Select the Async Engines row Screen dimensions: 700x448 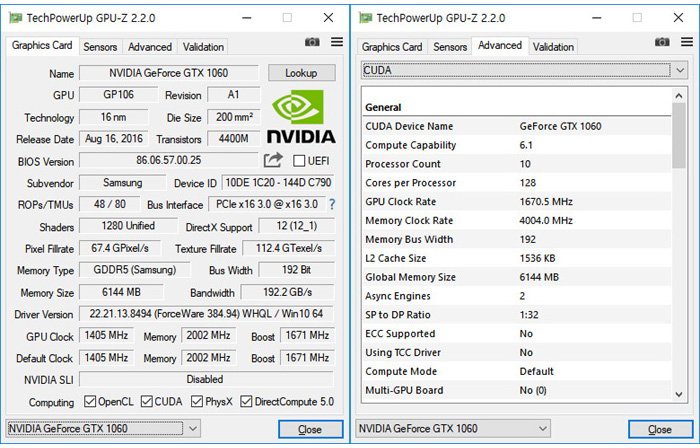tap(517, 296)
